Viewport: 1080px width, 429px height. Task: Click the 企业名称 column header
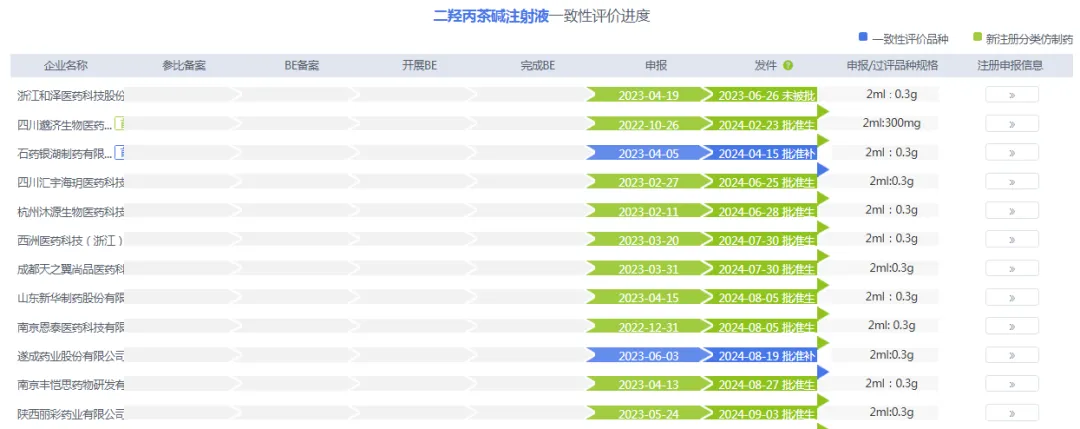[66, 65]
